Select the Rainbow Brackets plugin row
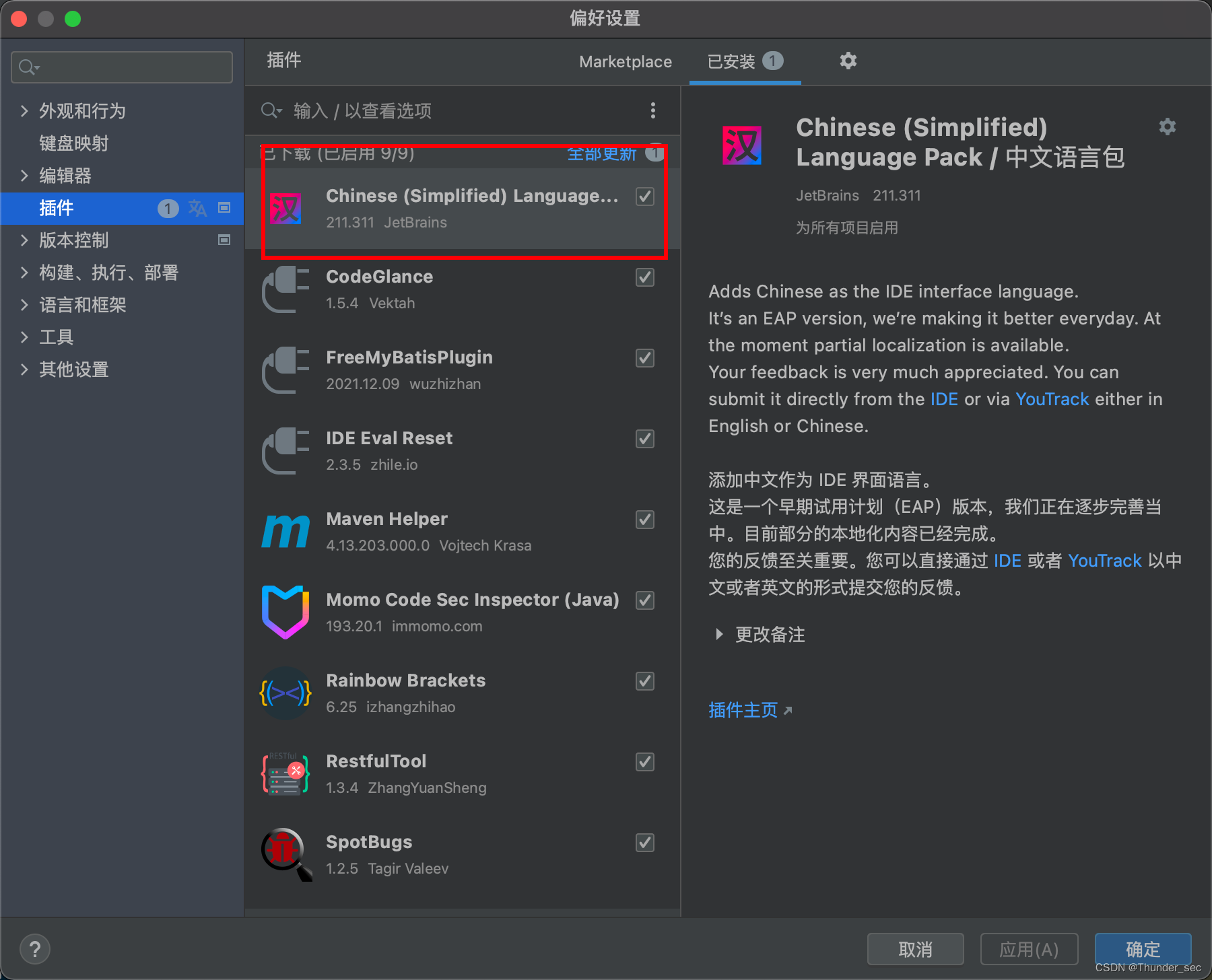This screenshot has width=1212, height=980. (463, 693)
